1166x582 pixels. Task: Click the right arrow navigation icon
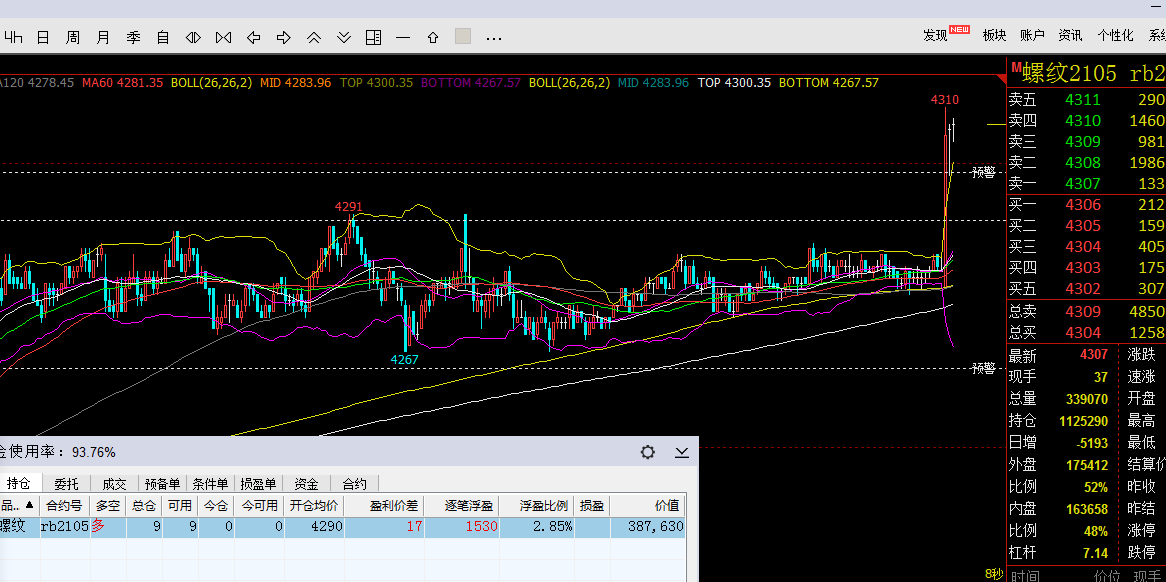284,38
